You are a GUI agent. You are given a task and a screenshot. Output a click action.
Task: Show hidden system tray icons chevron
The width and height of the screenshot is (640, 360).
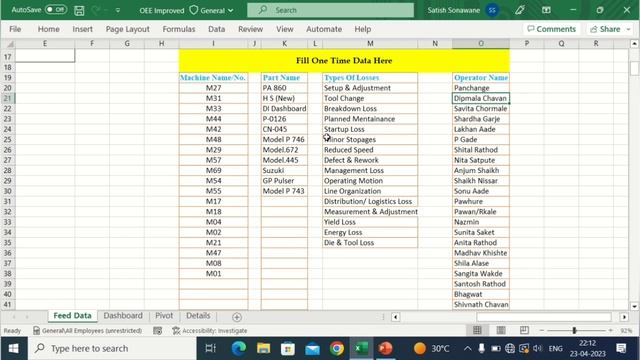coord(467,348)
